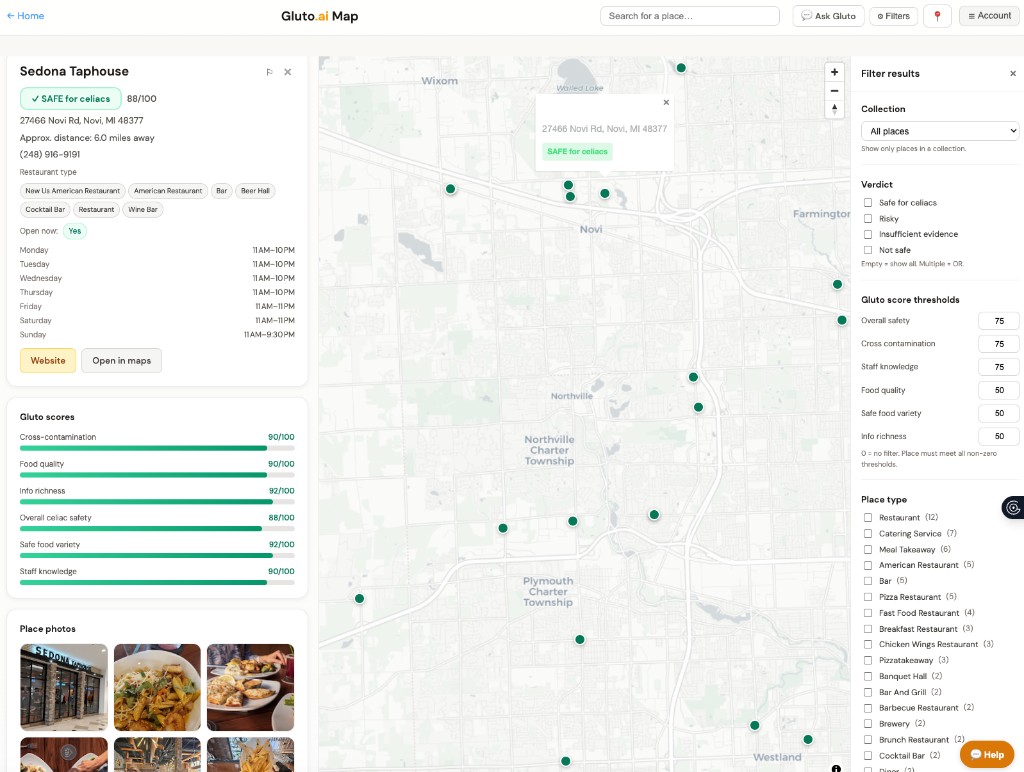The width and height of the screenshot is (1024, 772).
Task: Check Breakfast Restaurant place type
Action: coord(868,629)
